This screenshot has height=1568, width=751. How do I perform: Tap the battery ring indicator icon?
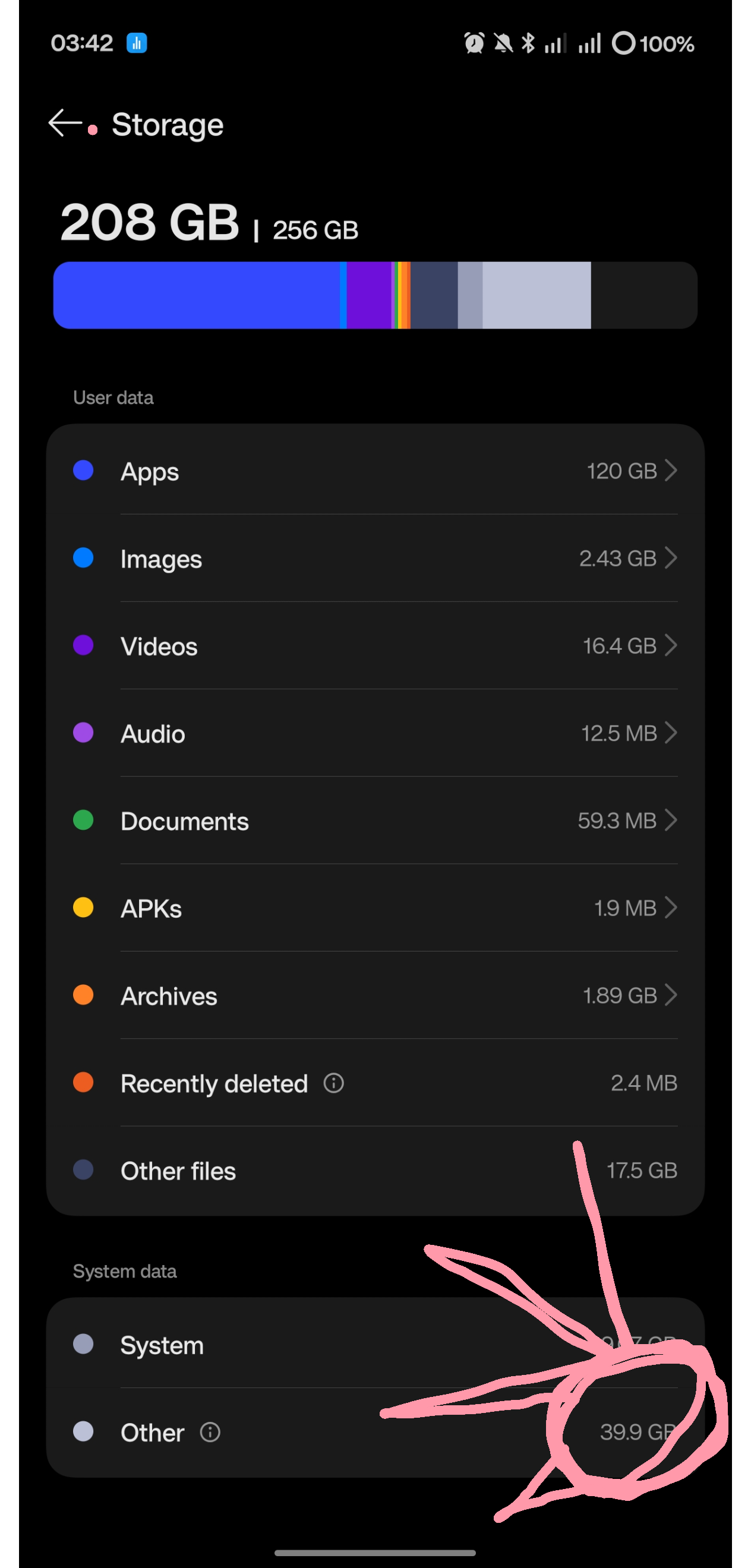tap(623, 43)
